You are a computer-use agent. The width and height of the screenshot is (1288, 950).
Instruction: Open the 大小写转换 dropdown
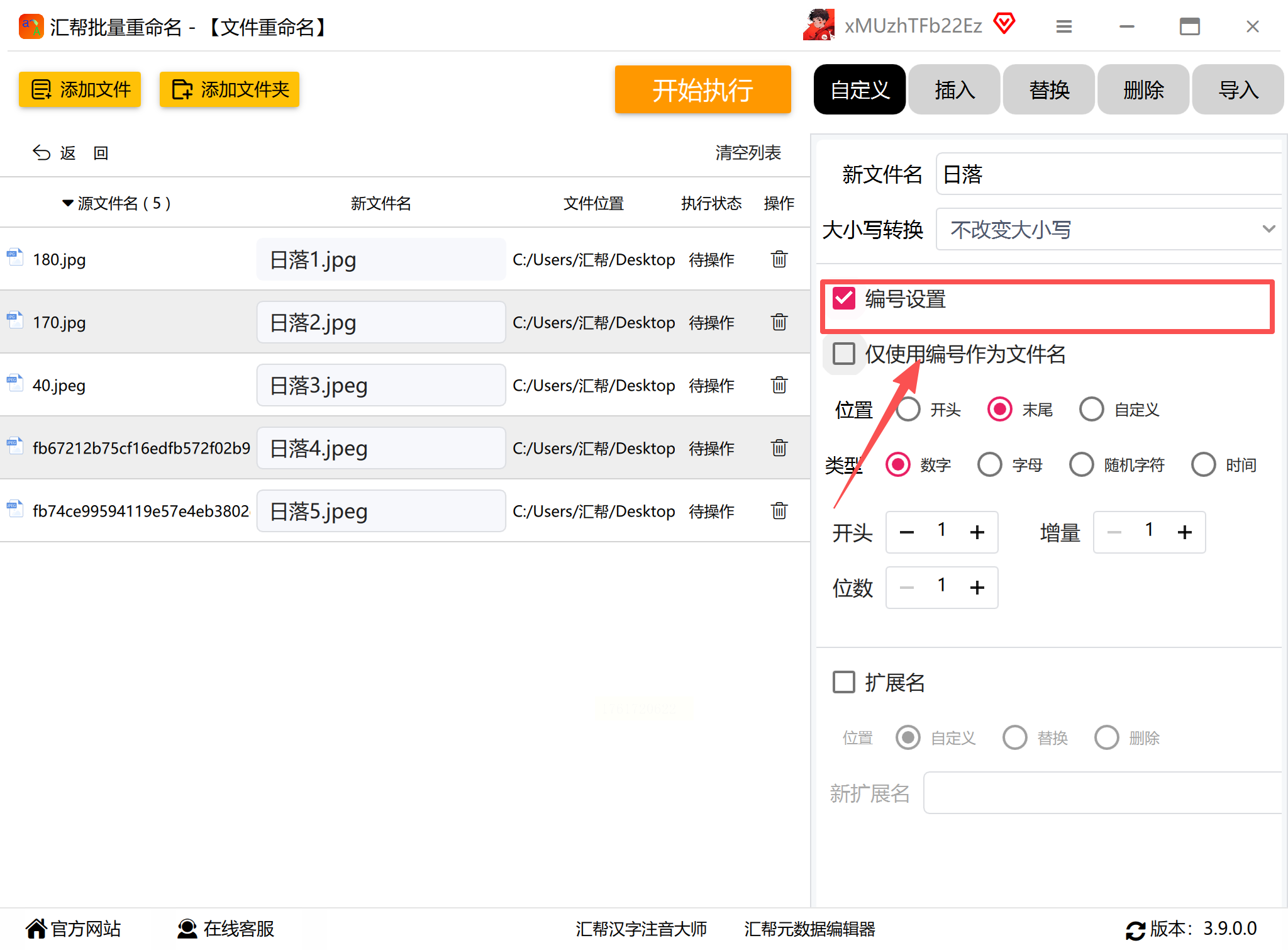coord(1108,230)
